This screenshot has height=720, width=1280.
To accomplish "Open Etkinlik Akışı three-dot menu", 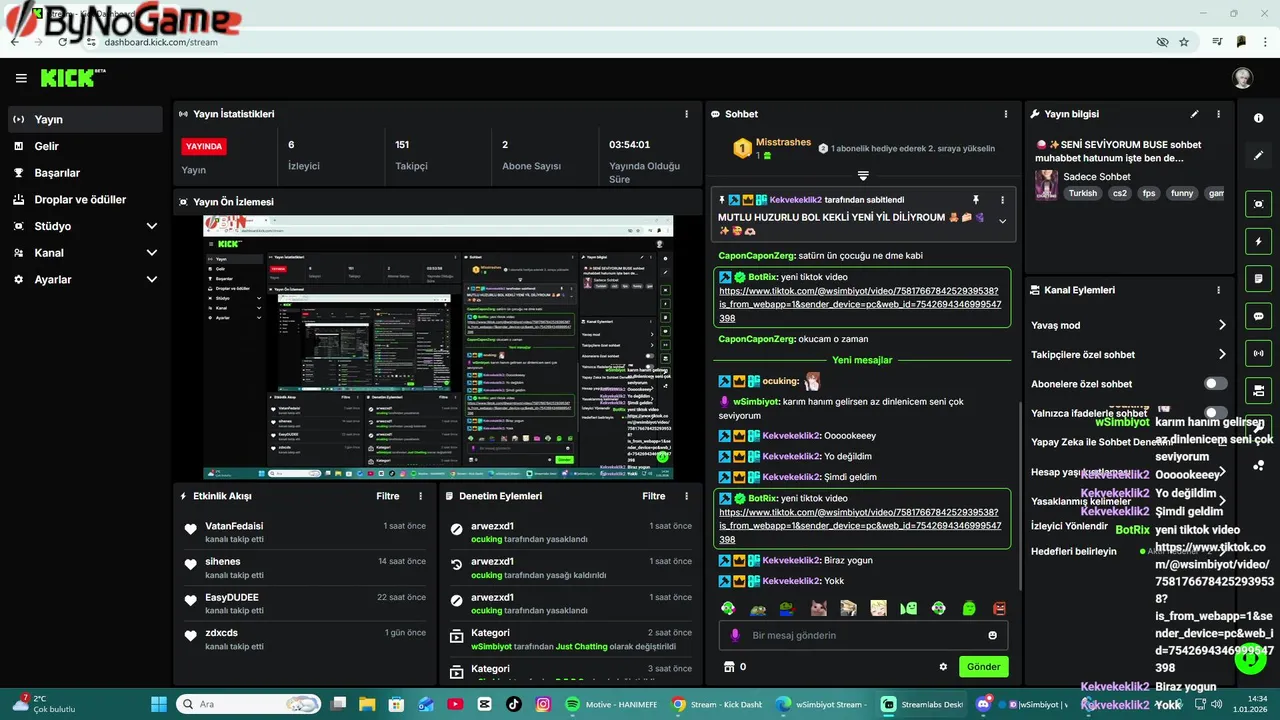I will pyautogui.click(x=420, y=496).
